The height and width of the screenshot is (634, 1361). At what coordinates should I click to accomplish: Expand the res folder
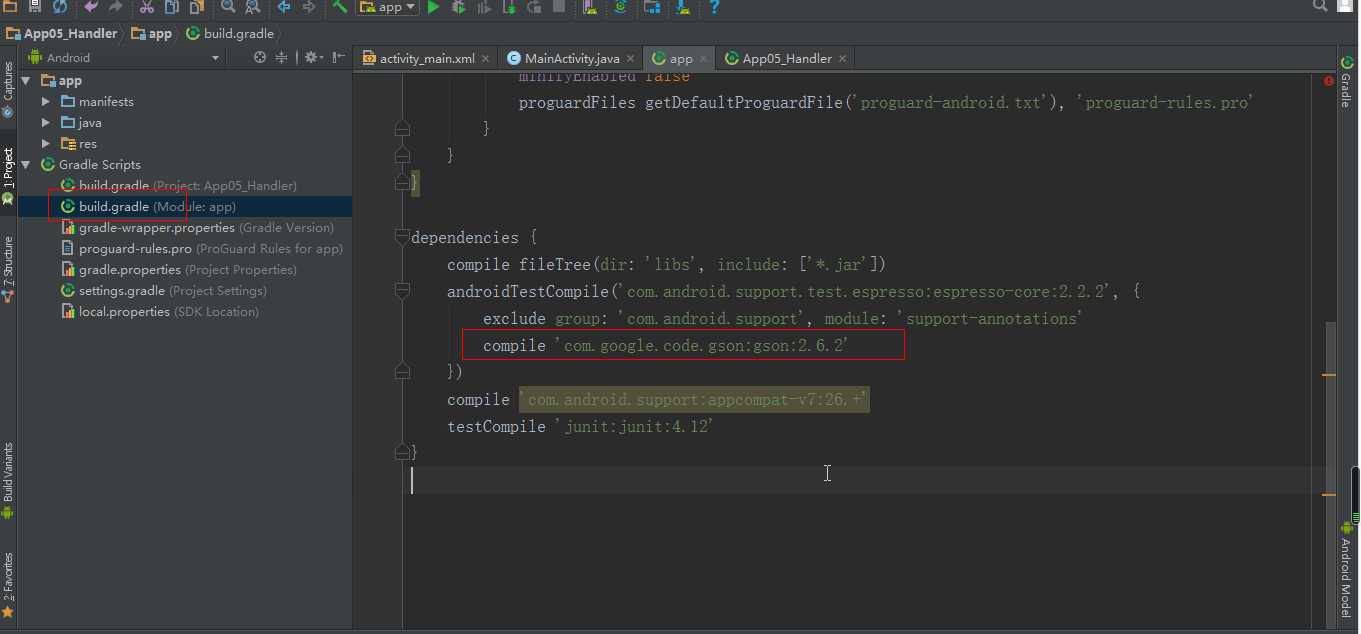(46, 143)
